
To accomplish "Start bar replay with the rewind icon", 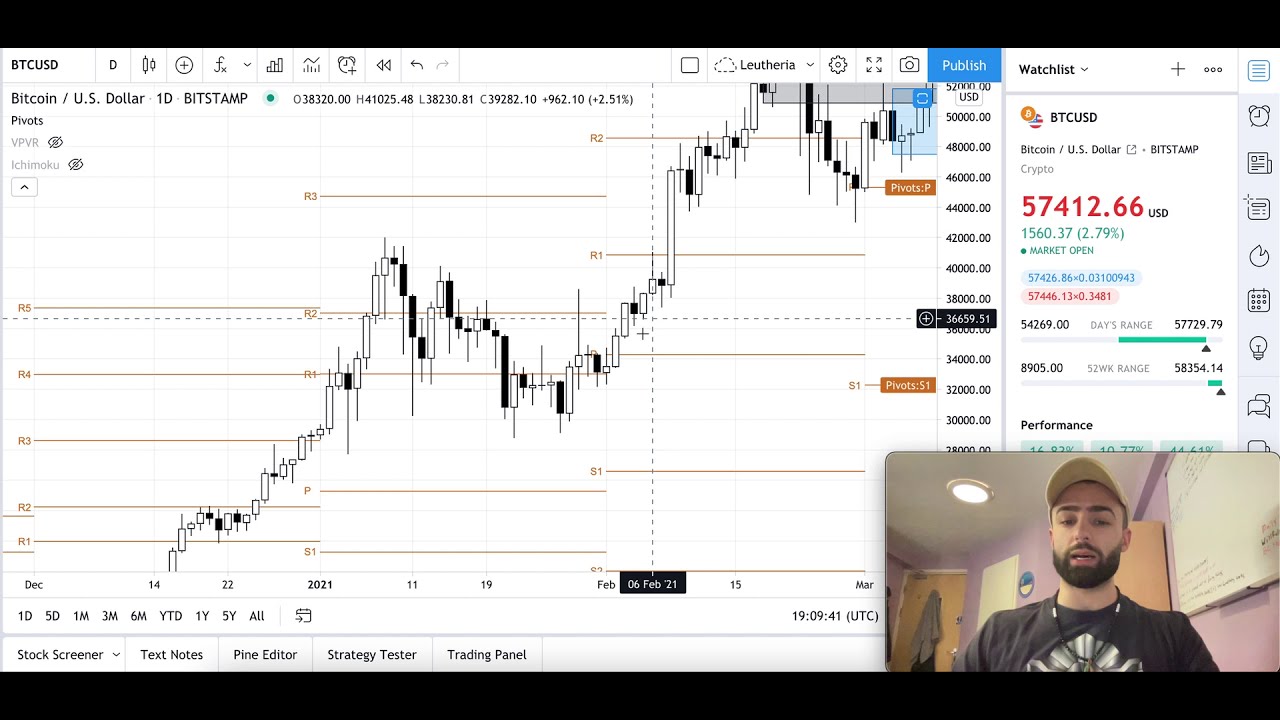I will [384, 65].
